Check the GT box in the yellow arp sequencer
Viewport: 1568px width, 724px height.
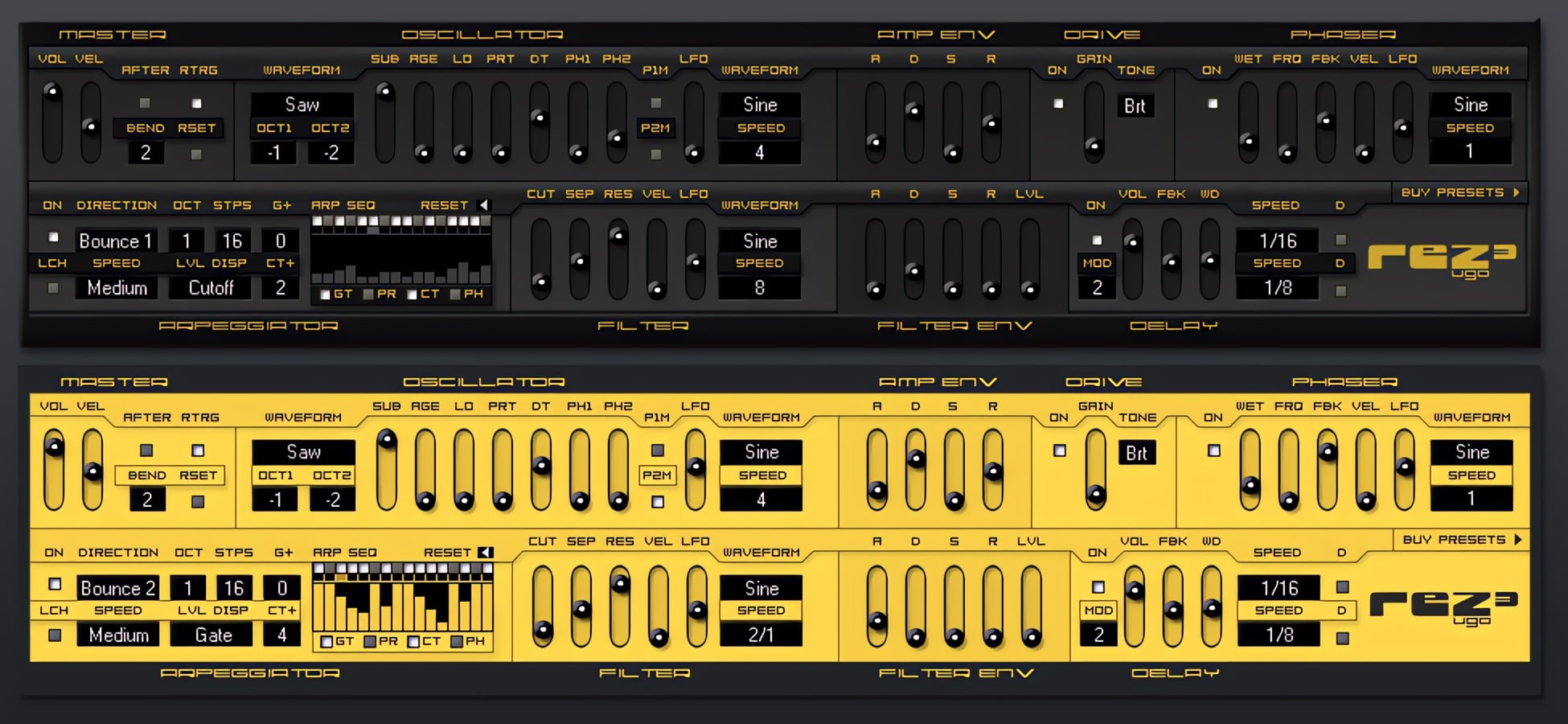click(x=326, y=641)
